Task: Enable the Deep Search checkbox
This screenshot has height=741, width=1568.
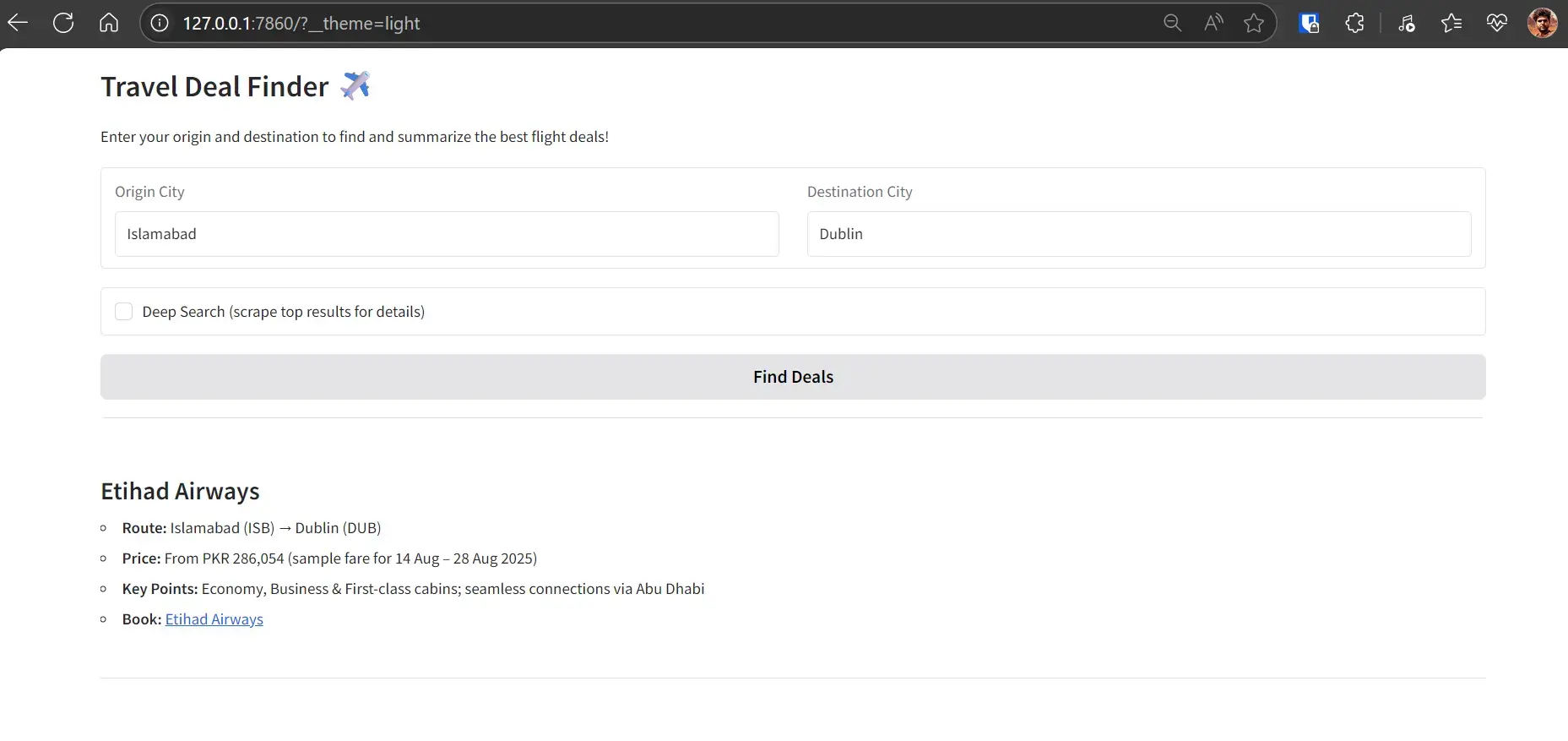Action: point(124,312)
